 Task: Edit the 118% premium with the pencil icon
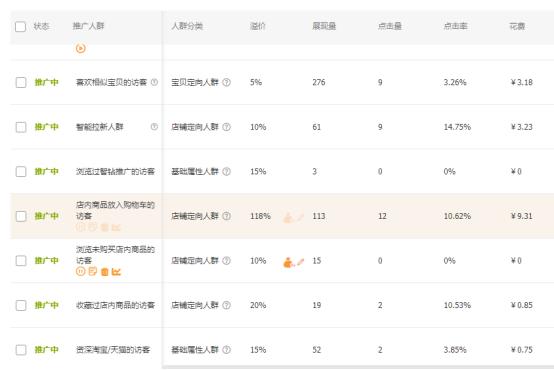(x=301, y=217)
